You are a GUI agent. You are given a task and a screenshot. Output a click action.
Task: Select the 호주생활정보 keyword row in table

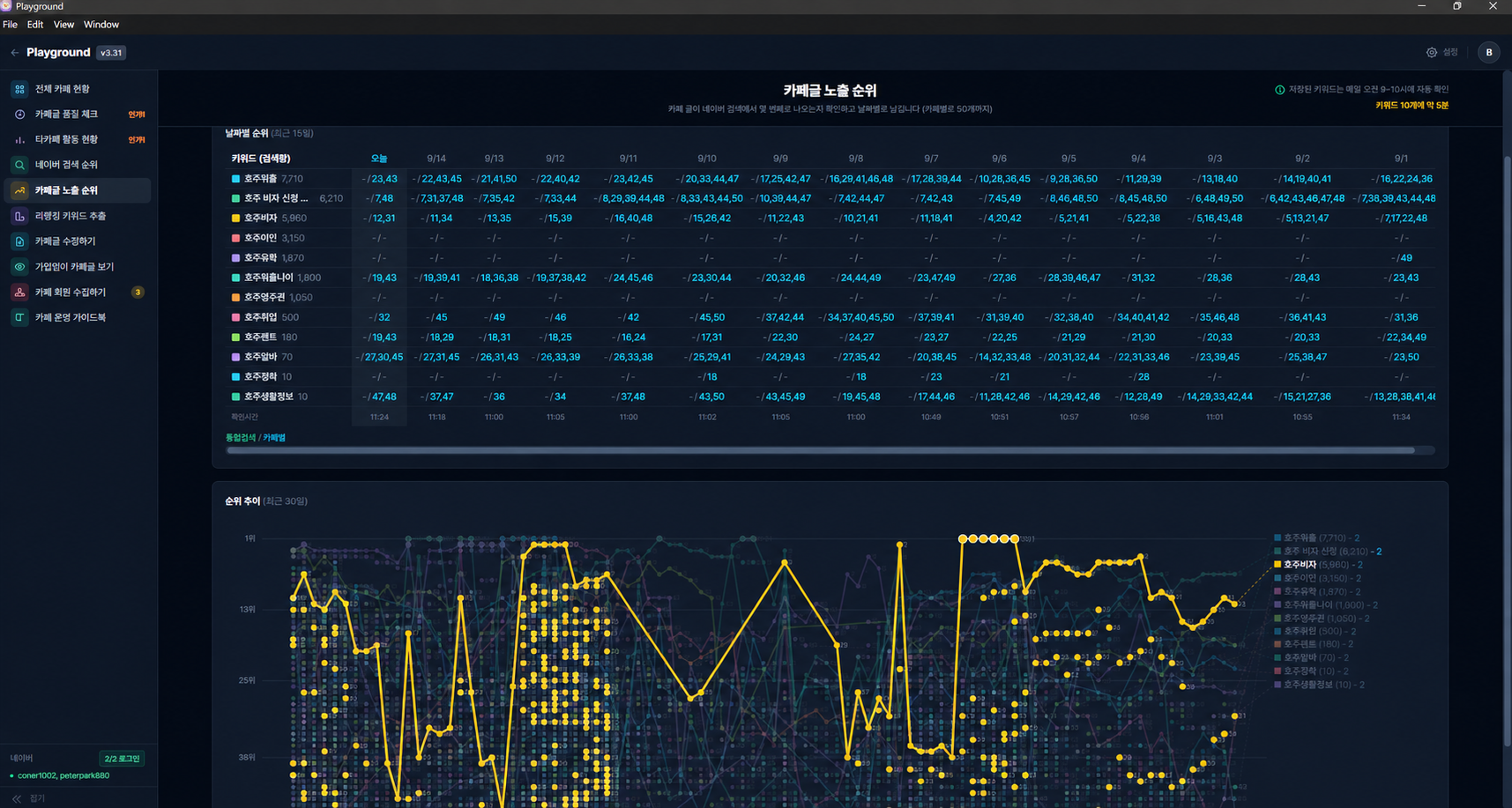coord(832,397)
